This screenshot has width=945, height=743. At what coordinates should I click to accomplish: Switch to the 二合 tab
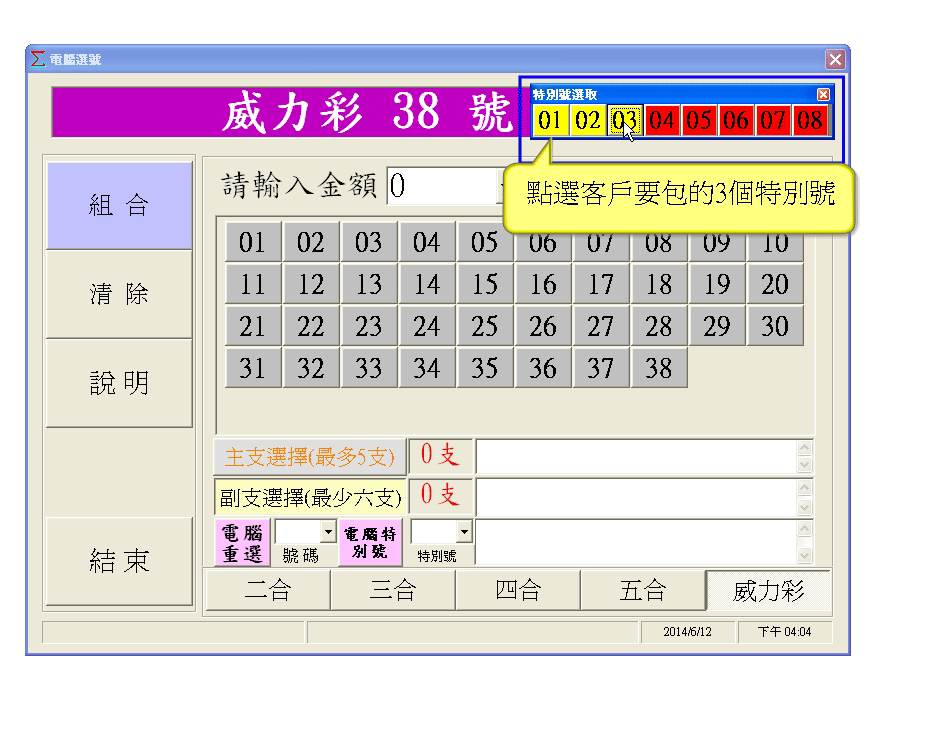(268, 591)
